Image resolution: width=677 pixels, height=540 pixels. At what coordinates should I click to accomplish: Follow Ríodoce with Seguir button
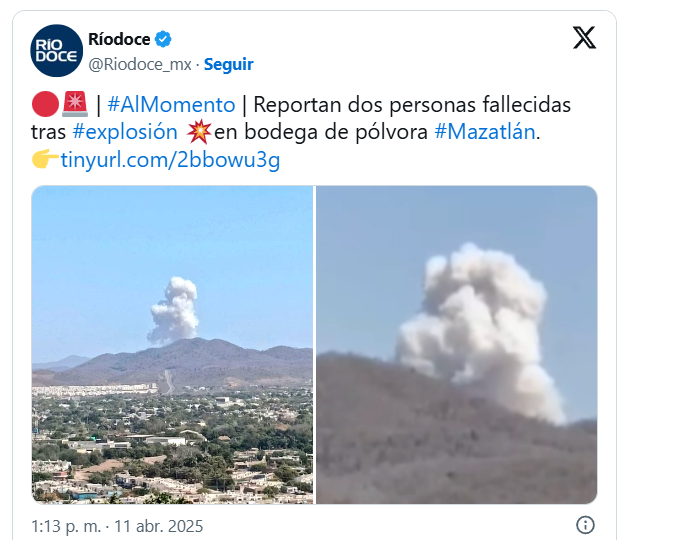pyautogui.click(x=228, y=64)
